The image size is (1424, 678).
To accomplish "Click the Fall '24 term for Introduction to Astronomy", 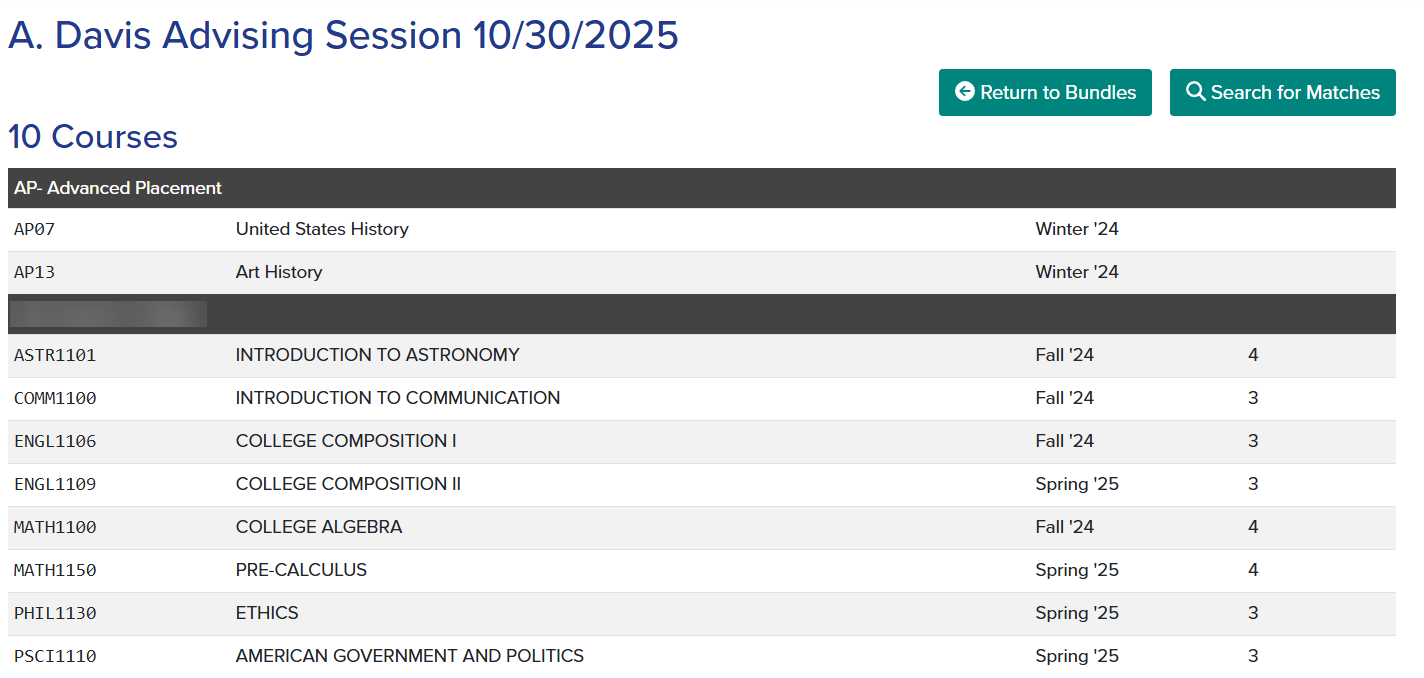I will tap(1064, 354).
